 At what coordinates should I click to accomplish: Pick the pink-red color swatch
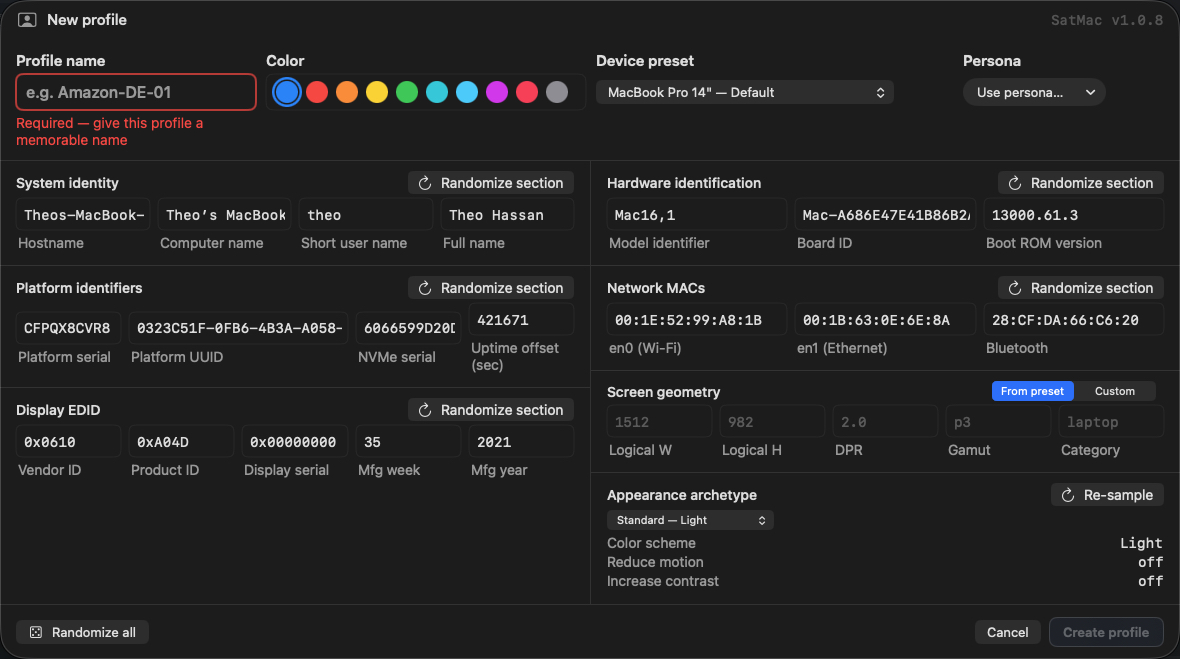point(527,93)
